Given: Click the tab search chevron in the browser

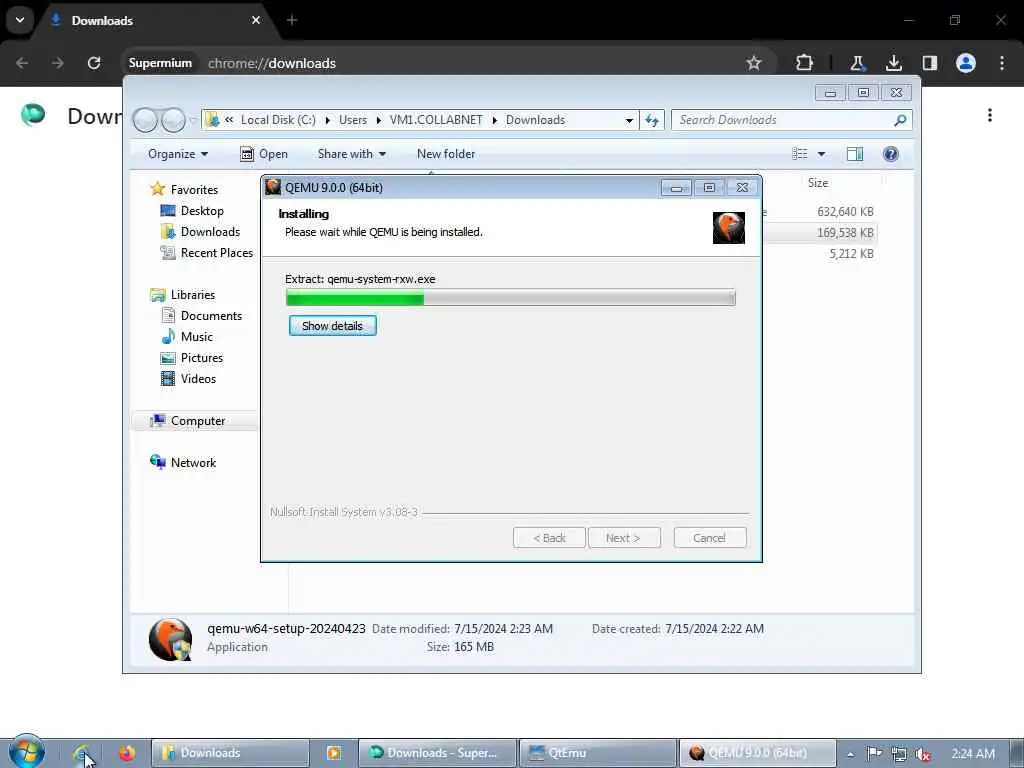Looking at the screenshot, I should tap(20, 20).
